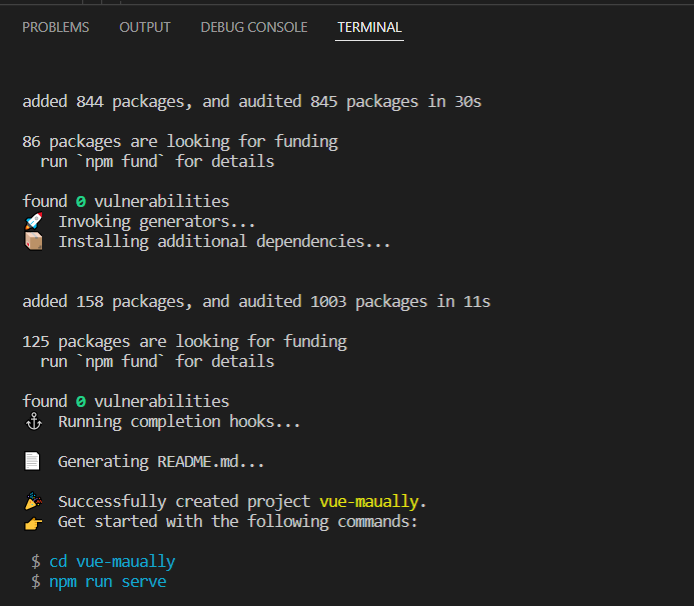Click the yellow project name vue-maually
The height and width of the screenshot is (606, 694).
point(369,502)
